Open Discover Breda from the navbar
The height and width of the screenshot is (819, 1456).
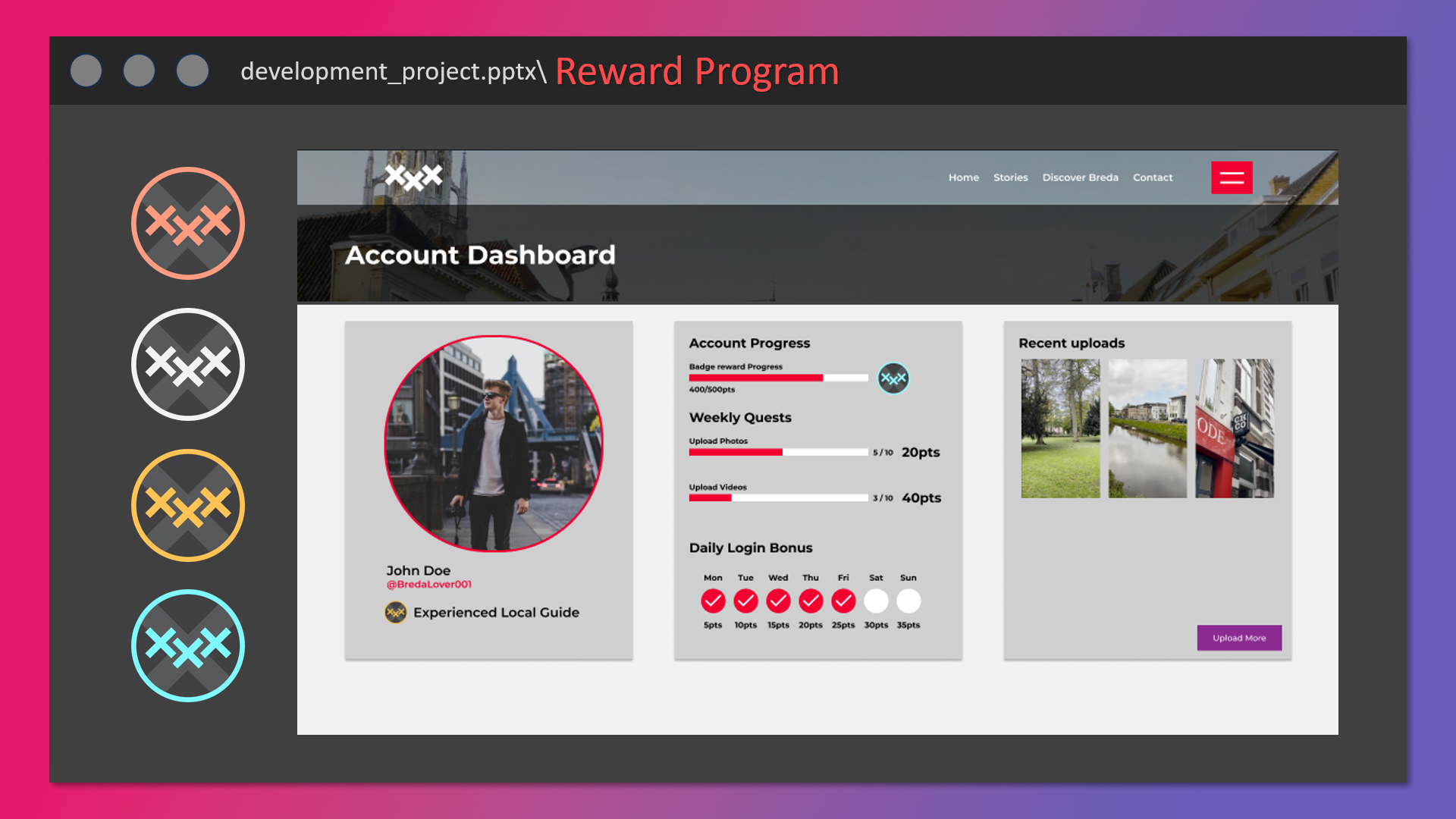coord(1080,177)
